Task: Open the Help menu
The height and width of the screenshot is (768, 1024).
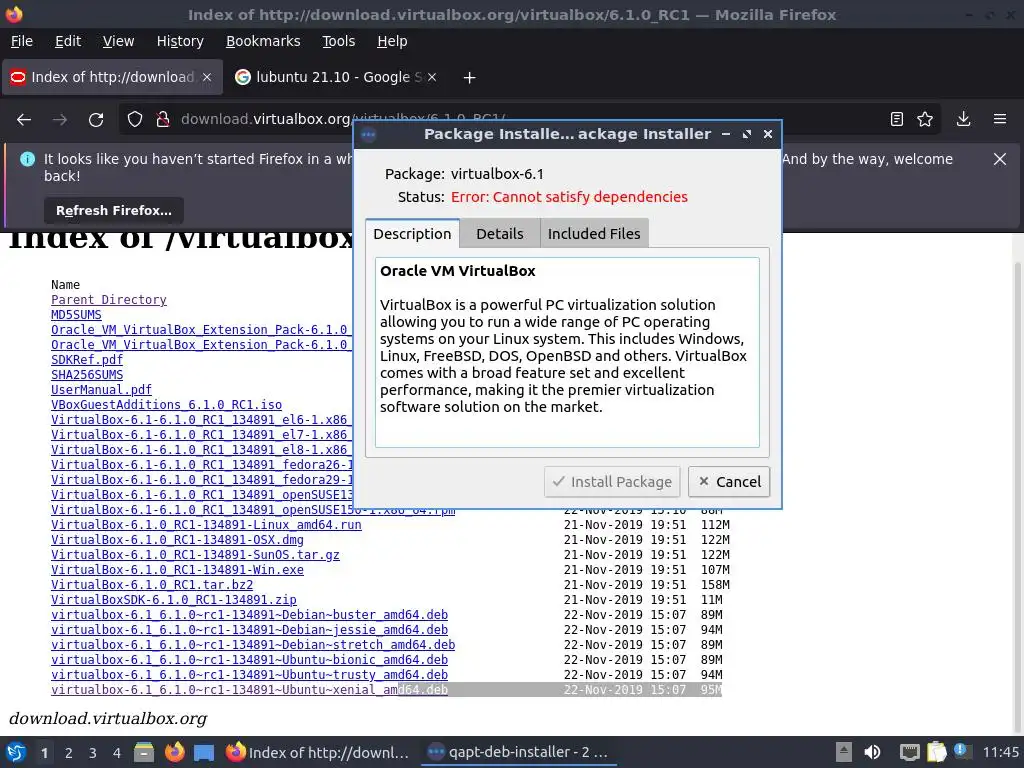Action: point(392,41)
